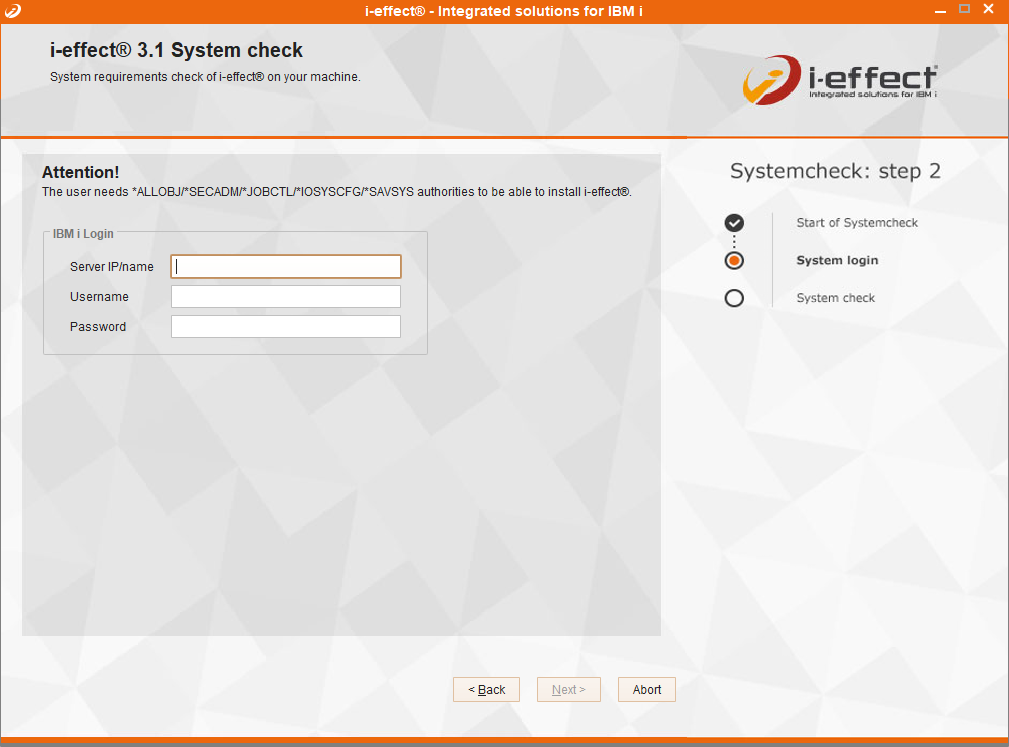The width and height of the screenshot is (1009, 747).
Task: Click the empty System check step circle
Action: click(734, 298)
